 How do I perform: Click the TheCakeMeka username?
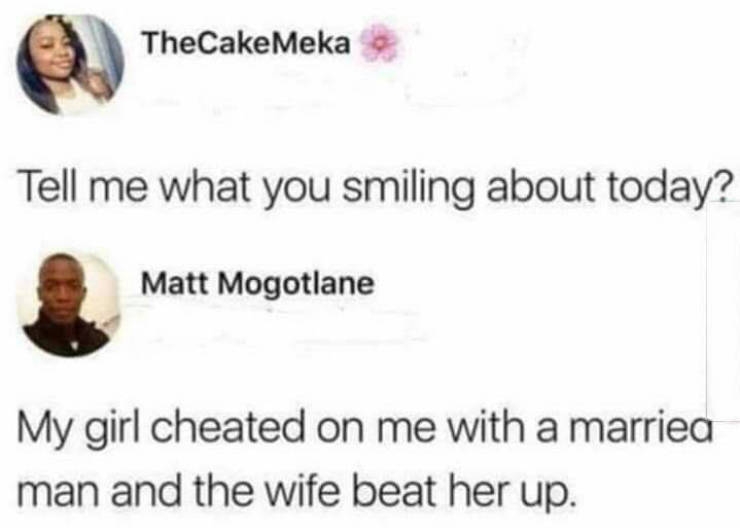pos(247,44)
